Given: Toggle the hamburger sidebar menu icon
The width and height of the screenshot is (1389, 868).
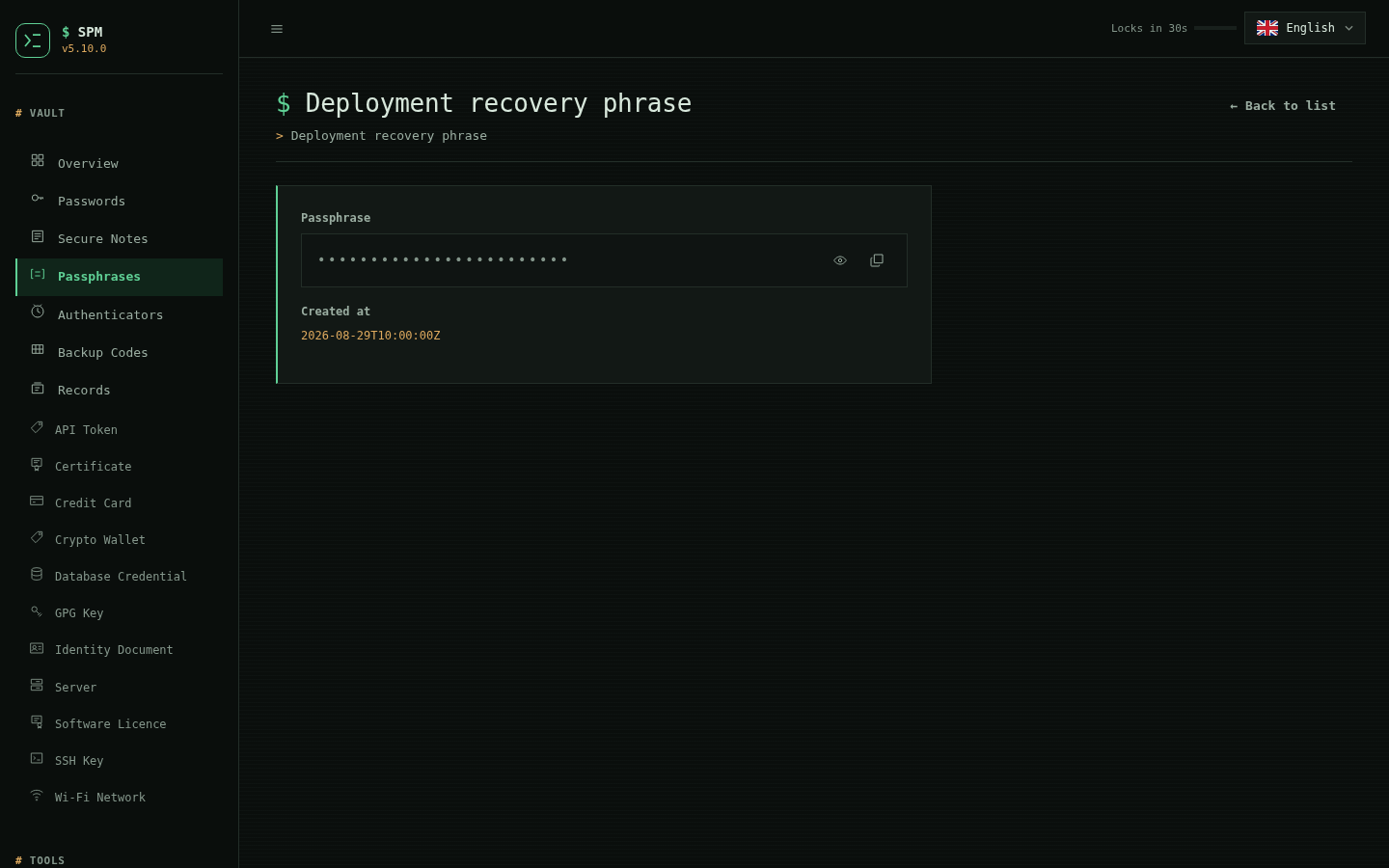Looking at the screenshot, I should click(x=277, y=29).
